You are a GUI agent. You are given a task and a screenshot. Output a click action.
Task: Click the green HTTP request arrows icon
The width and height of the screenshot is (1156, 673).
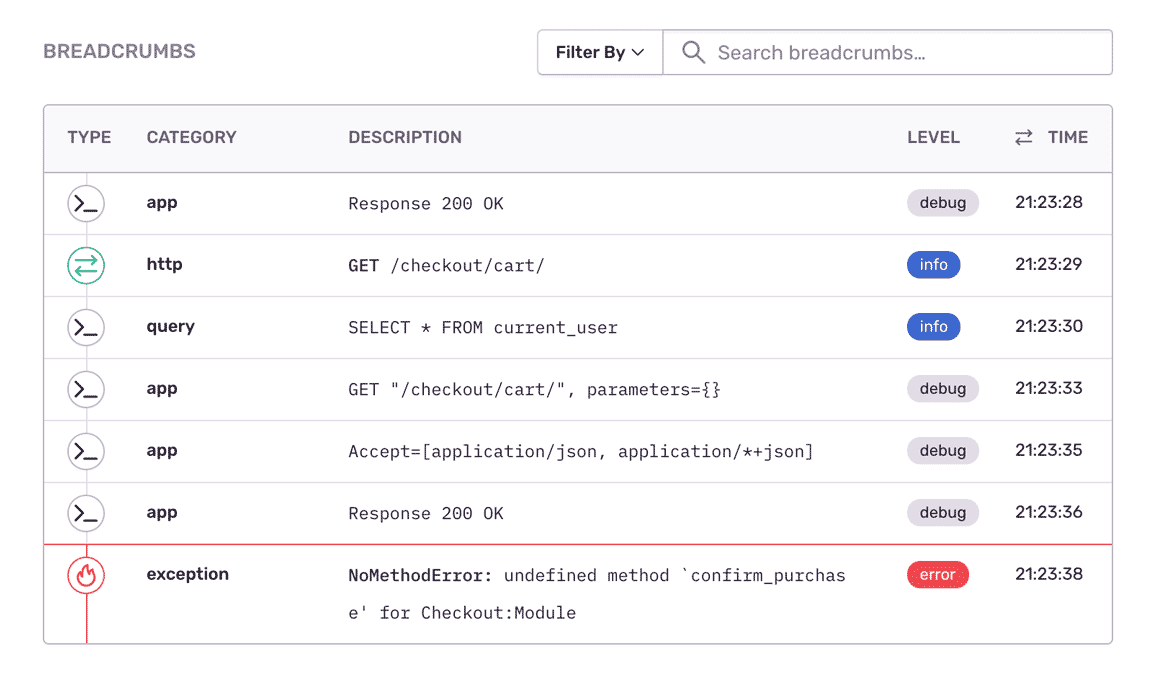86,265
